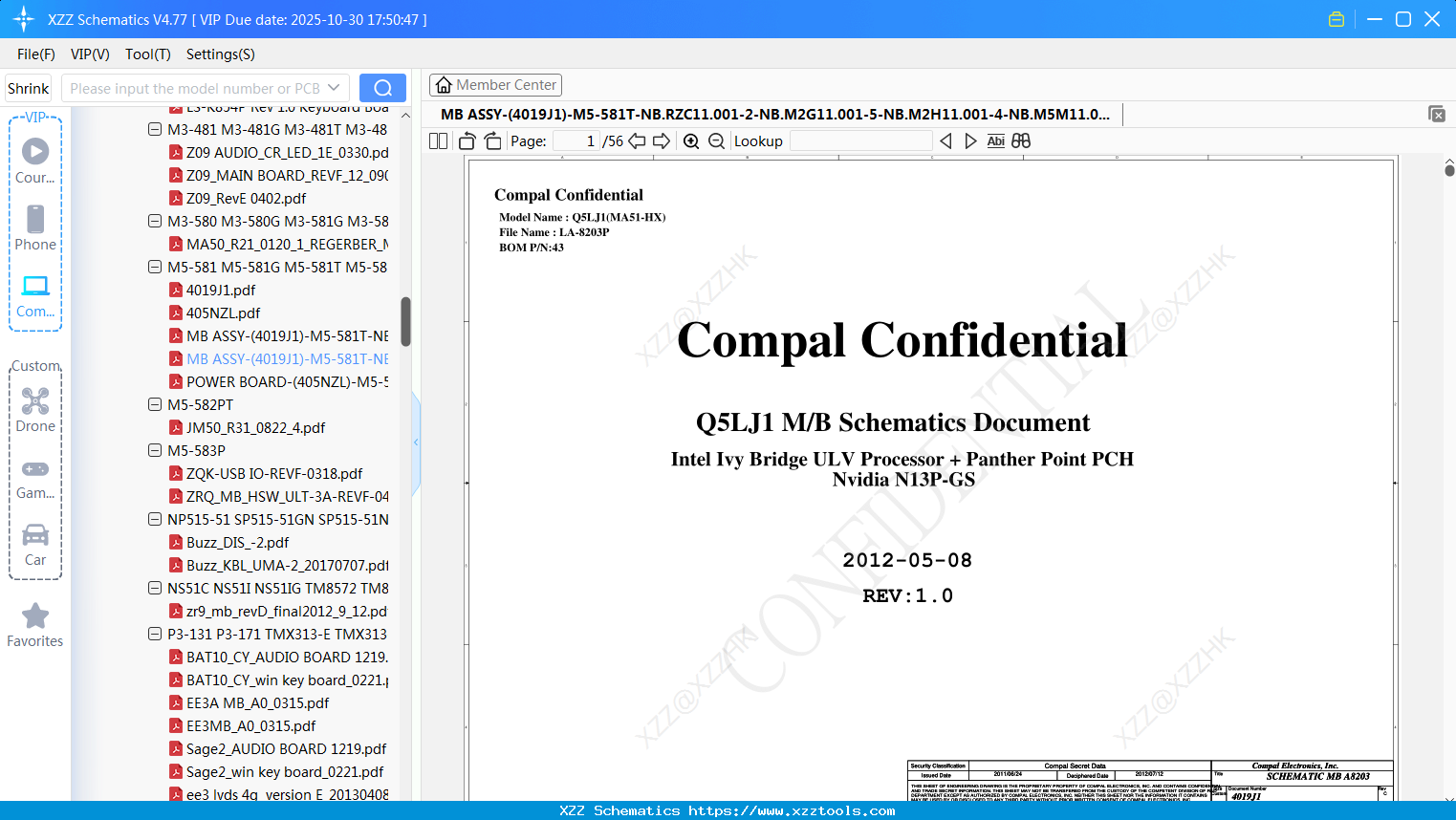Open the Drone category
Image resolution: width=1456 pixels, height=820 pixels.
click(35, 409)
